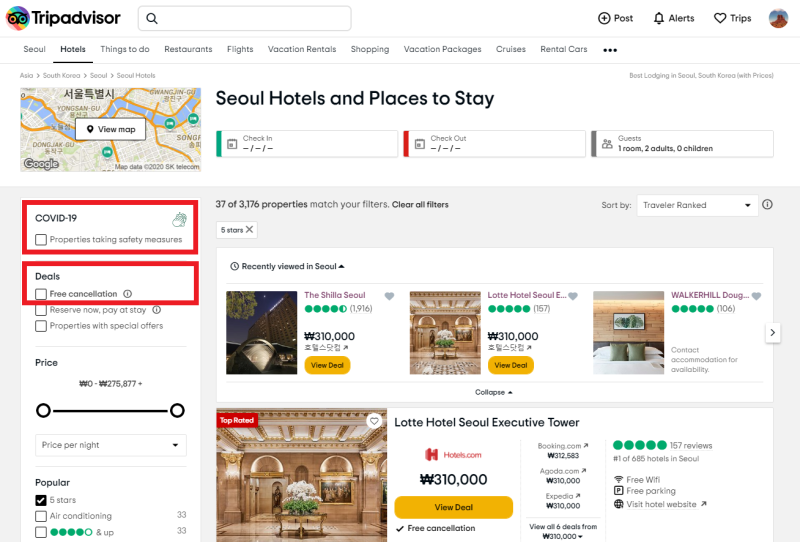Screen dimensions: 800x542
Task: Click the Check In calendar icon
Action: click(x=232, y=144)
